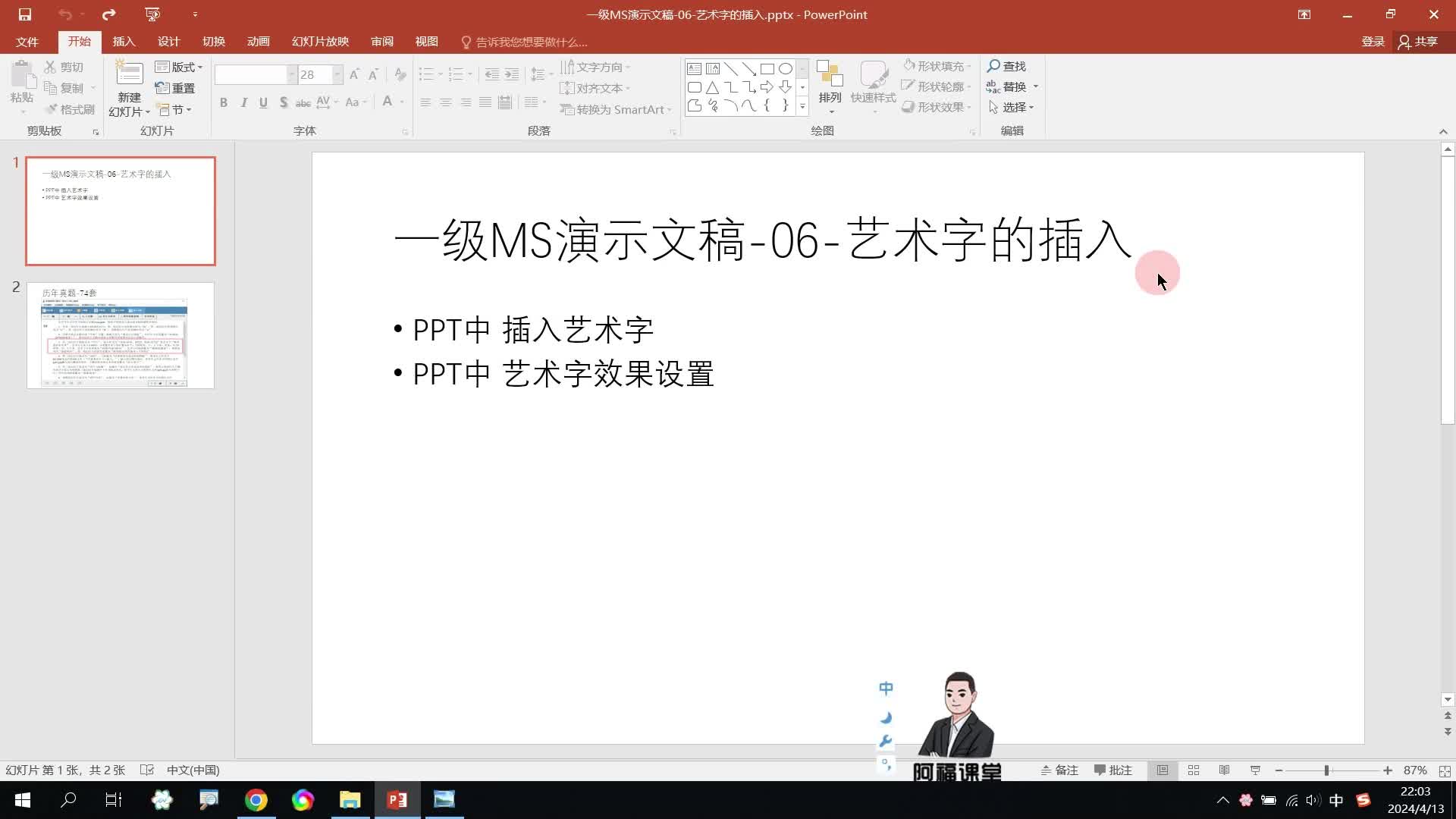This screenshot has width=1456, height=819.
Task: Toggle align text right
Action: coord(466,102)
